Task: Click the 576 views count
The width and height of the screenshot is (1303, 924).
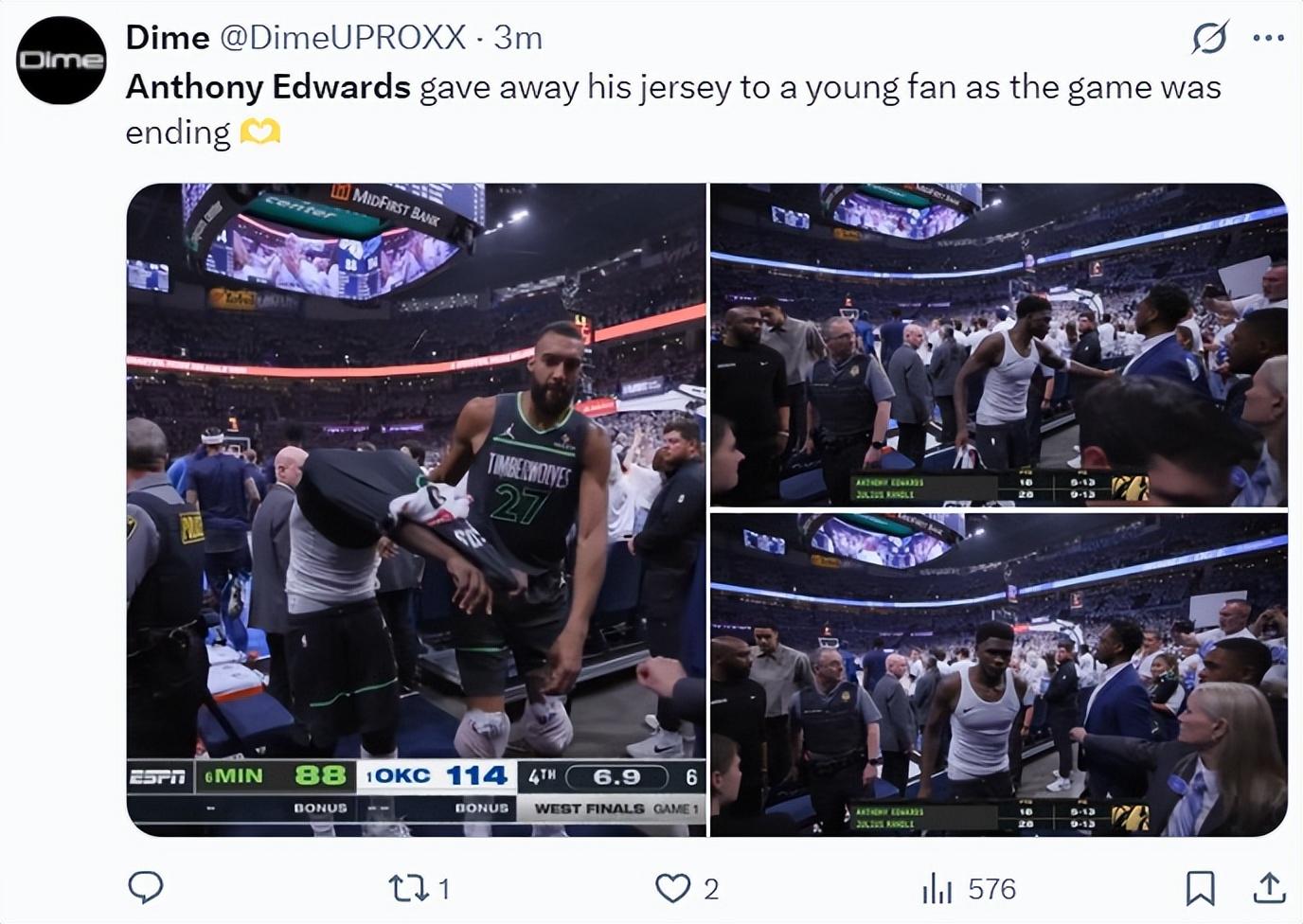Action: coord(991,889)
